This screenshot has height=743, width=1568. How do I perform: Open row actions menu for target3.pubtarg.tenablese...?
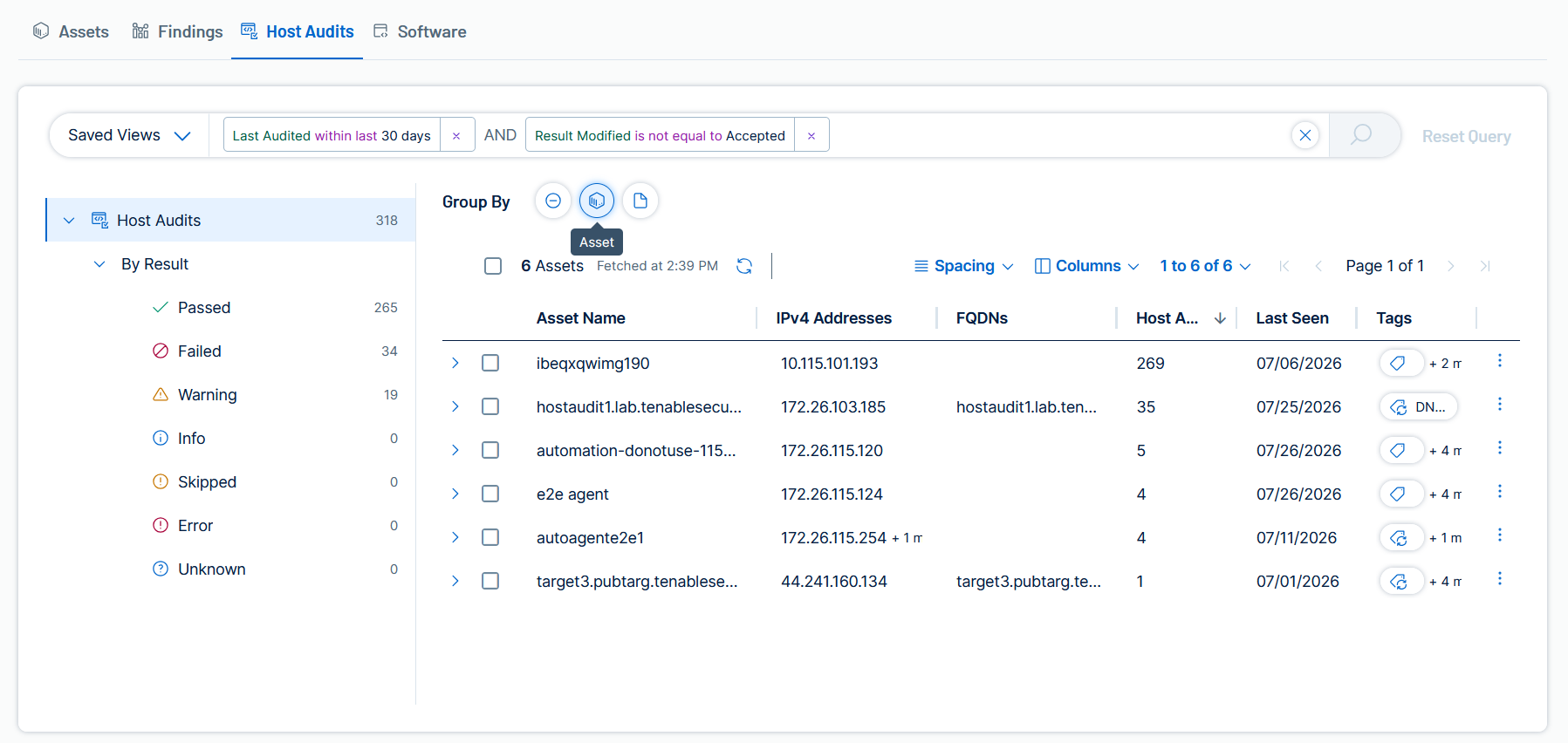1500,579
